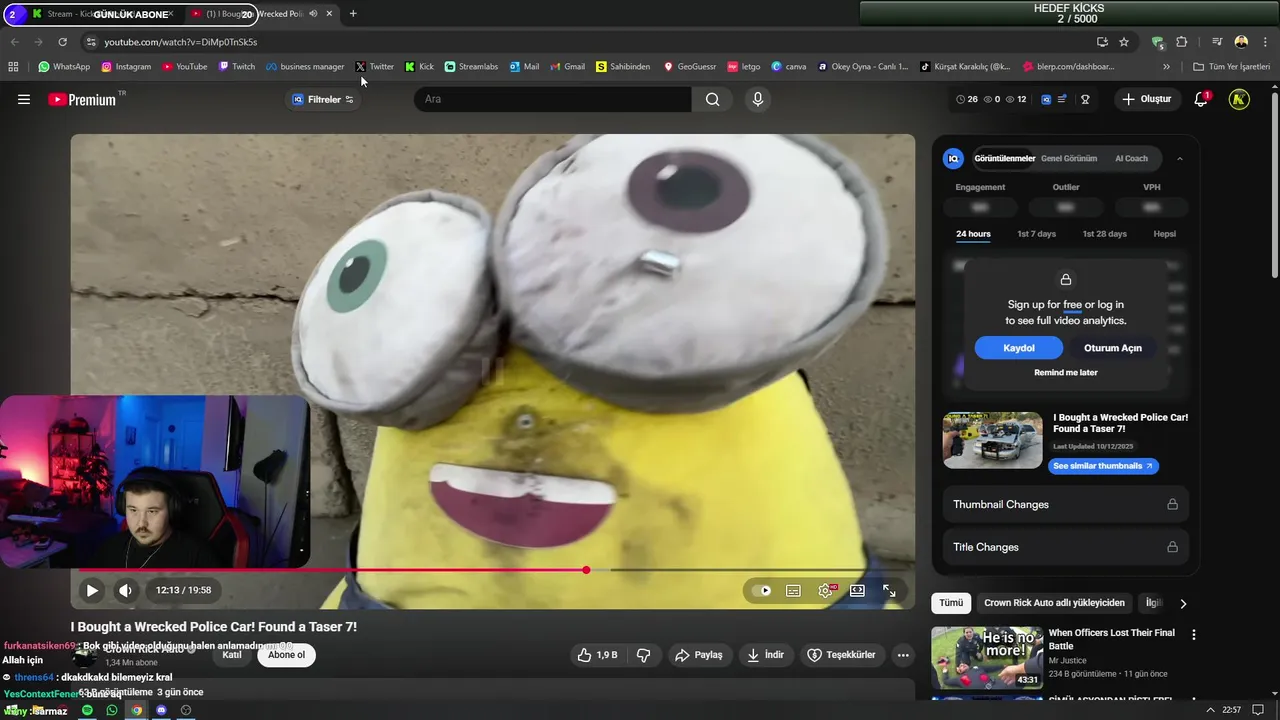Download the video with İndir
The width and height of the screenshot is (1280, 720).
tap(766, 655)
